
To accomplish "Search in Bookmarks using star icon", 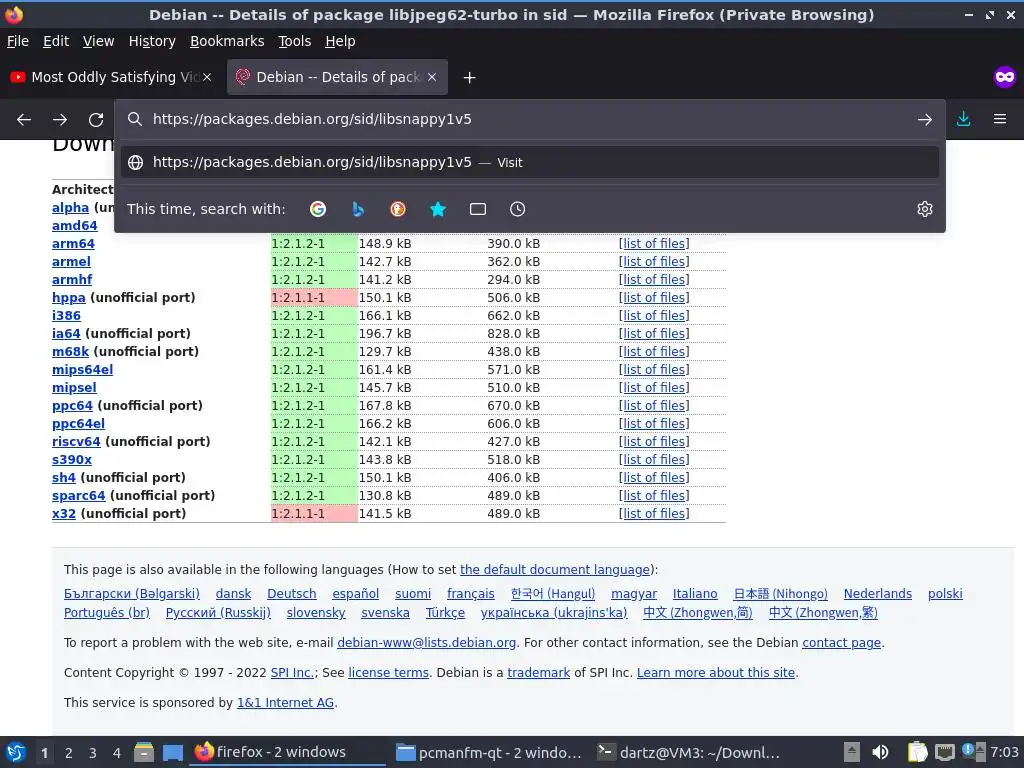I will (438, 209).
